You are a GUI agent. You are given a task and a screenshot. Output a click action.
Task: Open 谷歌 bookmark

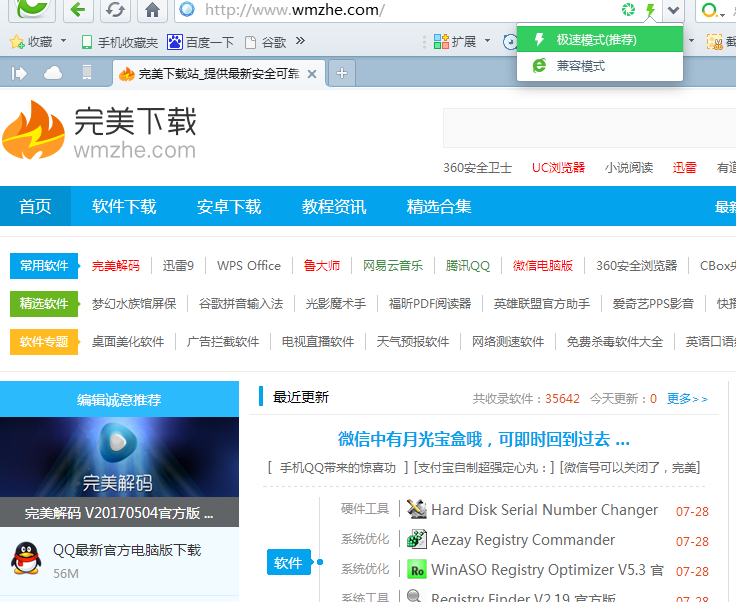[266, 42]
